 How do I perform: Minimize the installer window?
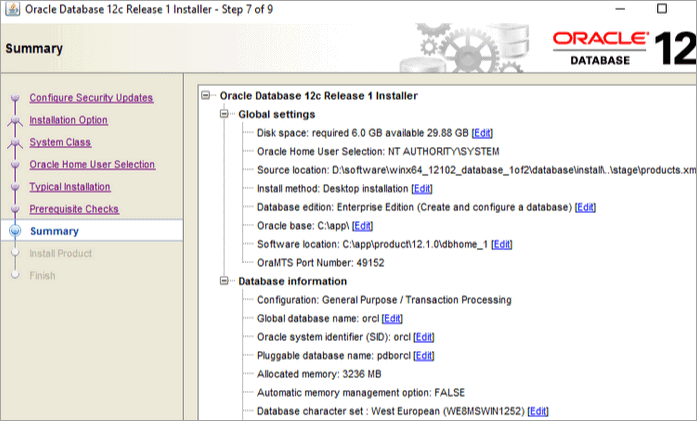pyautogui.click(x=621, y=9)
